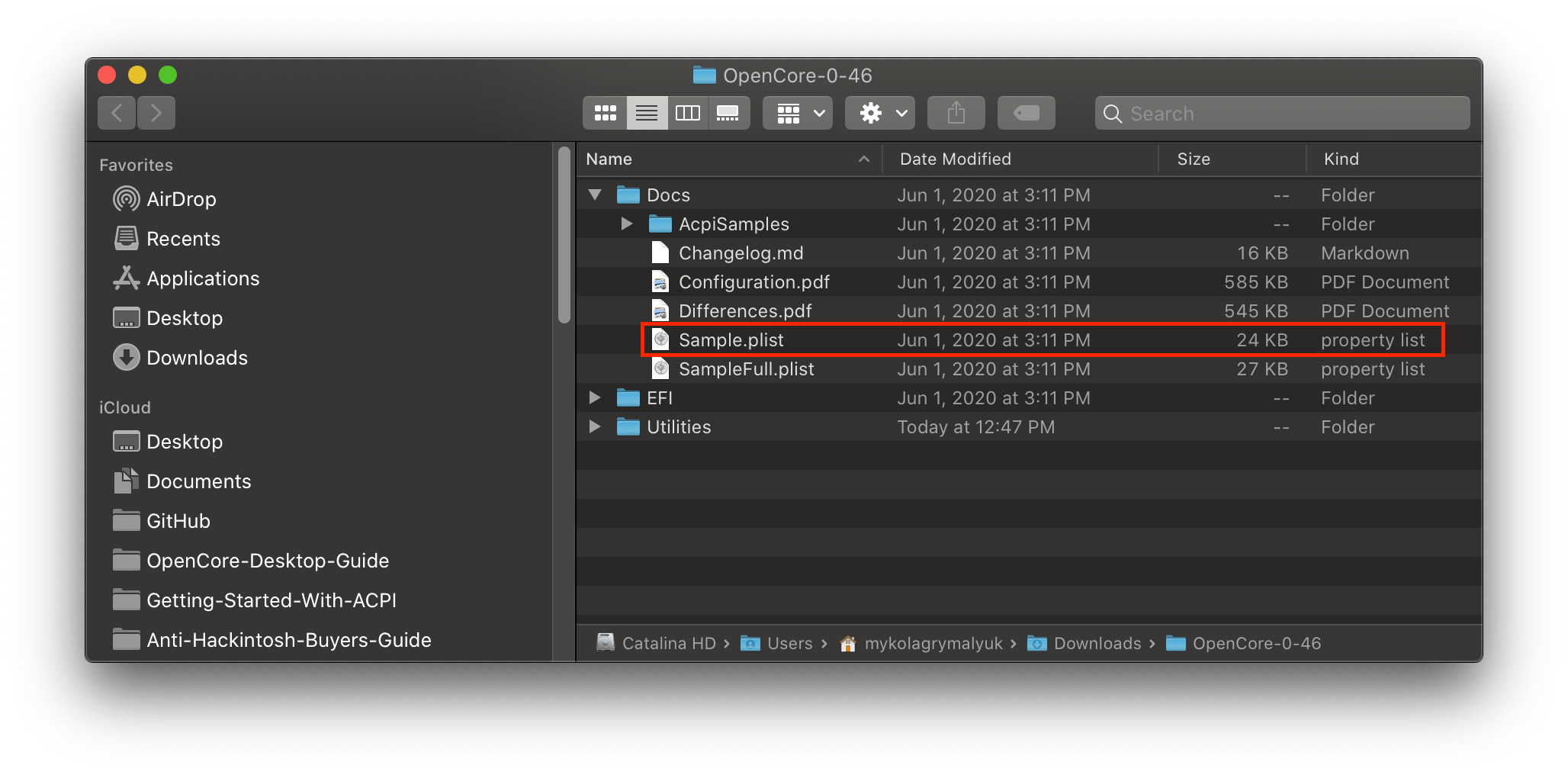Select the Changelog.md file
Image resolution: width=1568 pixels, height=775 pixels.
click(x=1029, y=252)
